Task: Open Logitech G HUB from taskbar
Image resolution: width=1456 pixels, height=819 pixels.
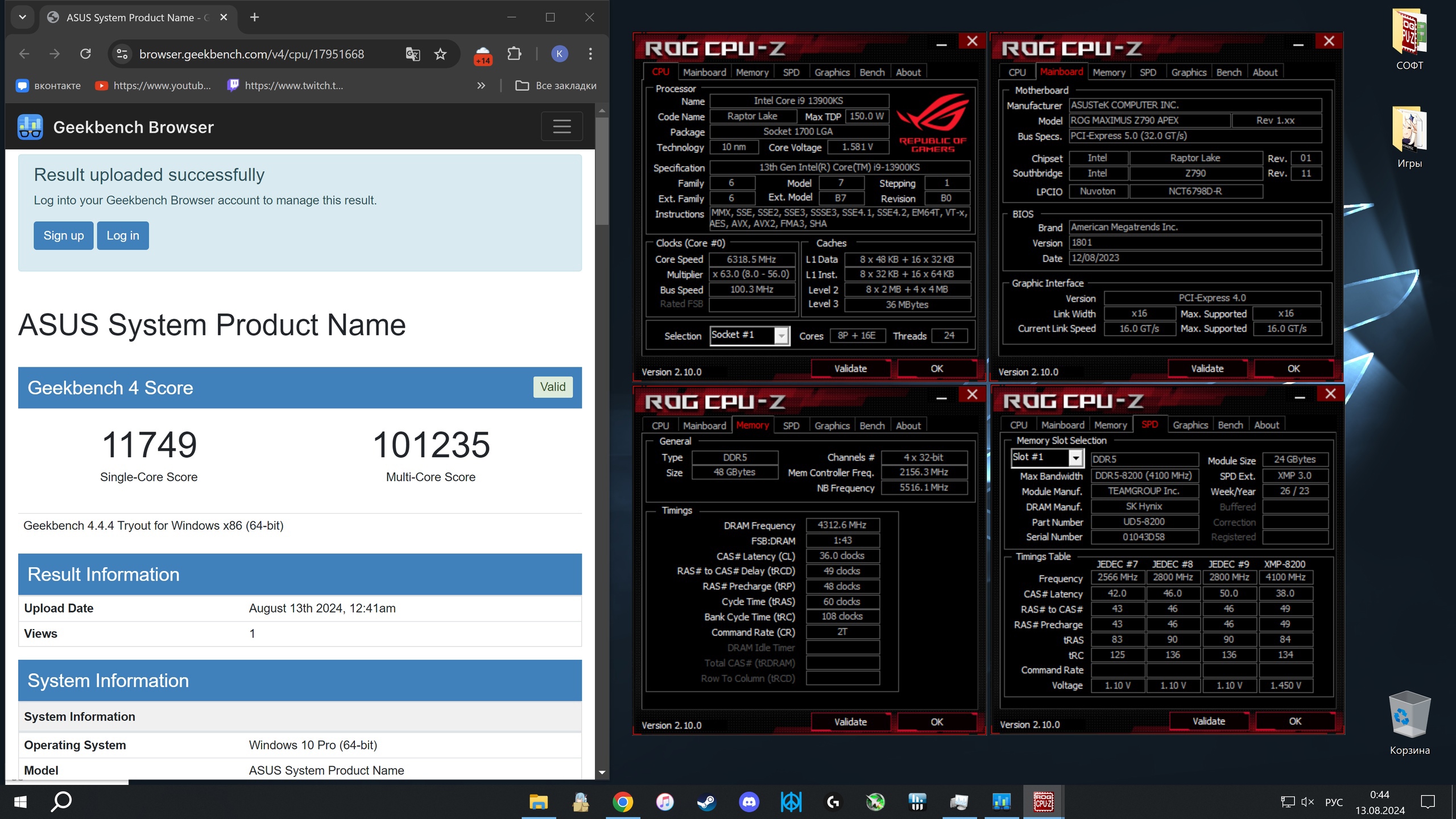Action: (833, 802)
